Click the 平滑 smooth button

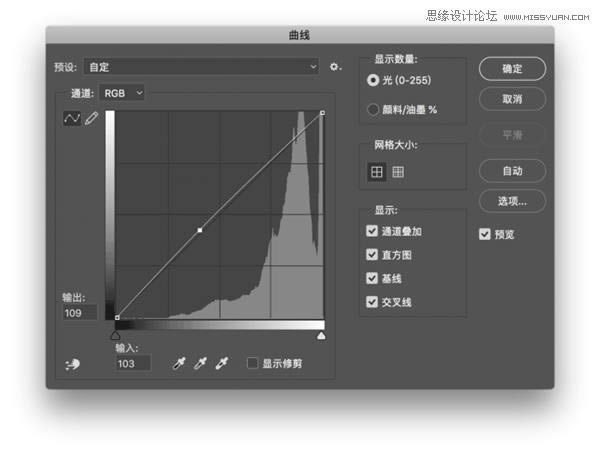(x=512, y=135)
